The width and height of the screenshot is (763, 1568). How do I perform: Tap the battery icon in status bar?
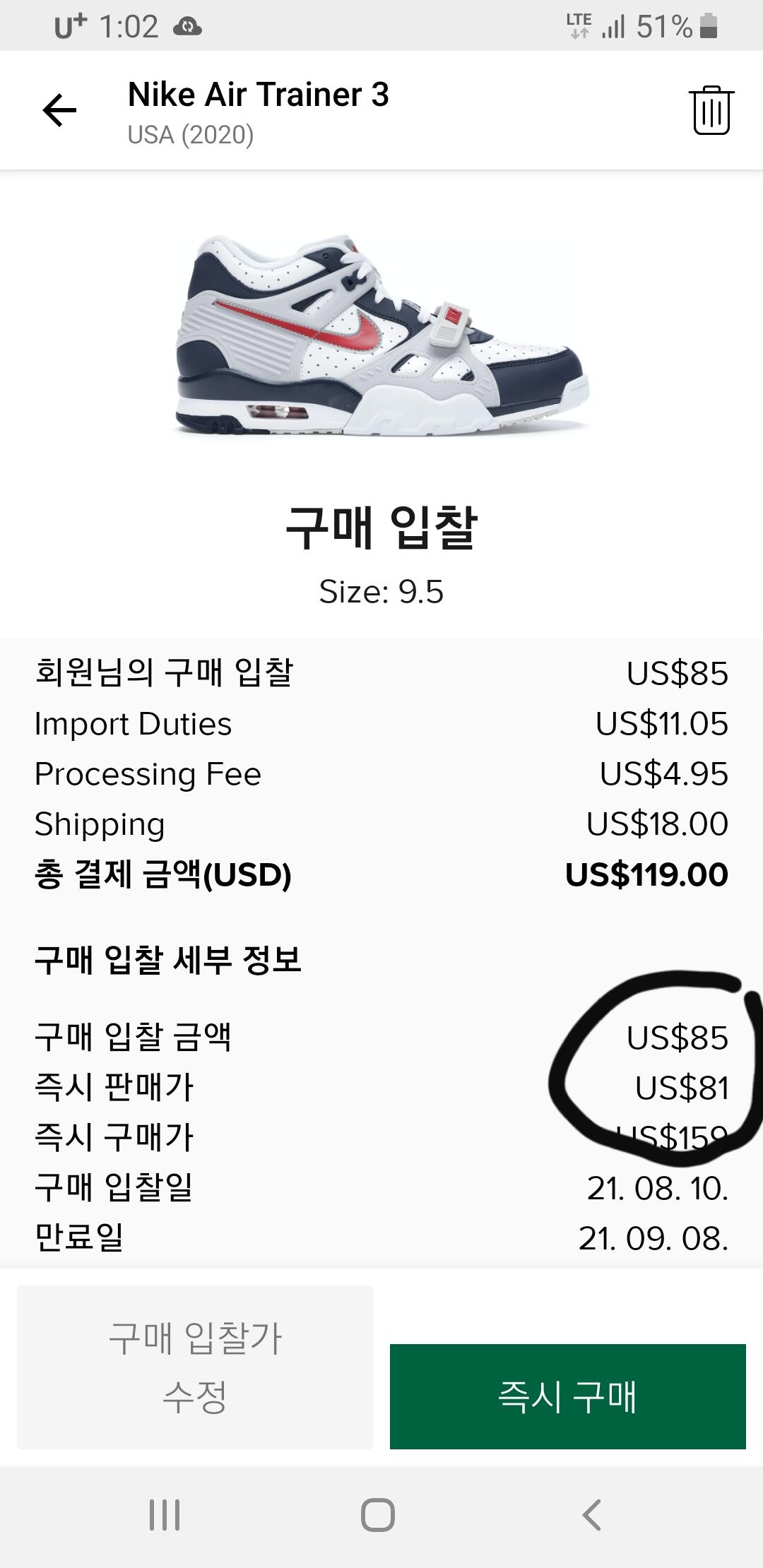click(708, 27)
